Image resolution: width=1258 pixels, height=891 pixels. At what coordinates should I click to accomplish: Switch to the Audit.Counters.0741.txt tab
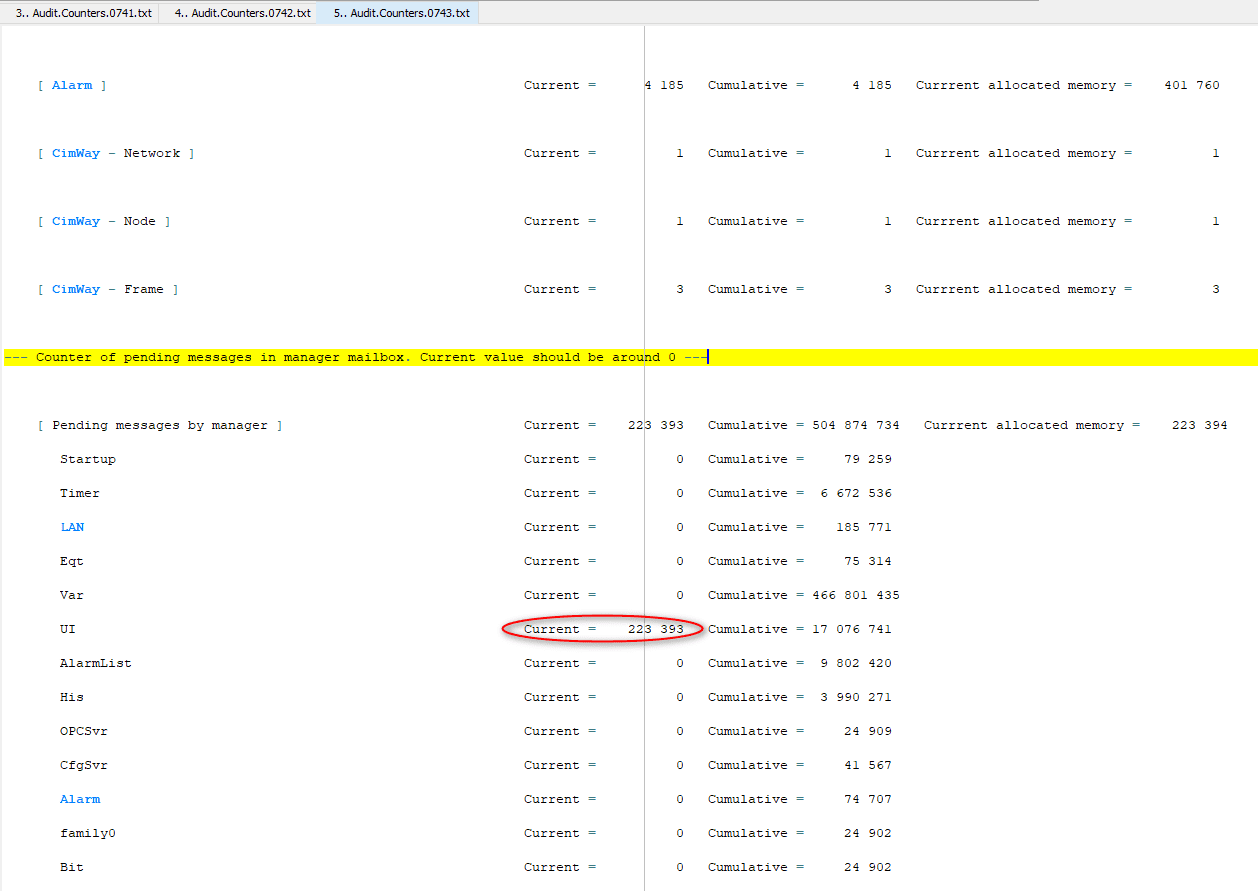click(80, 13)
